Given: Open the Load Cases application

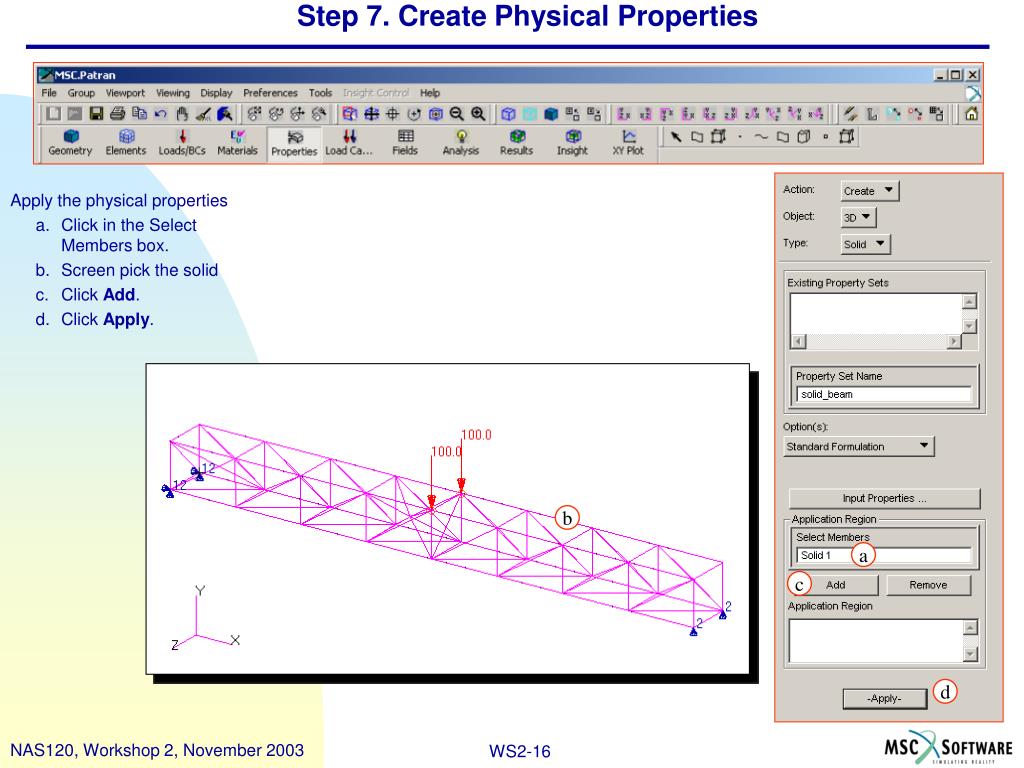Looking at the screenshot, I should click(x=349, y=142).
